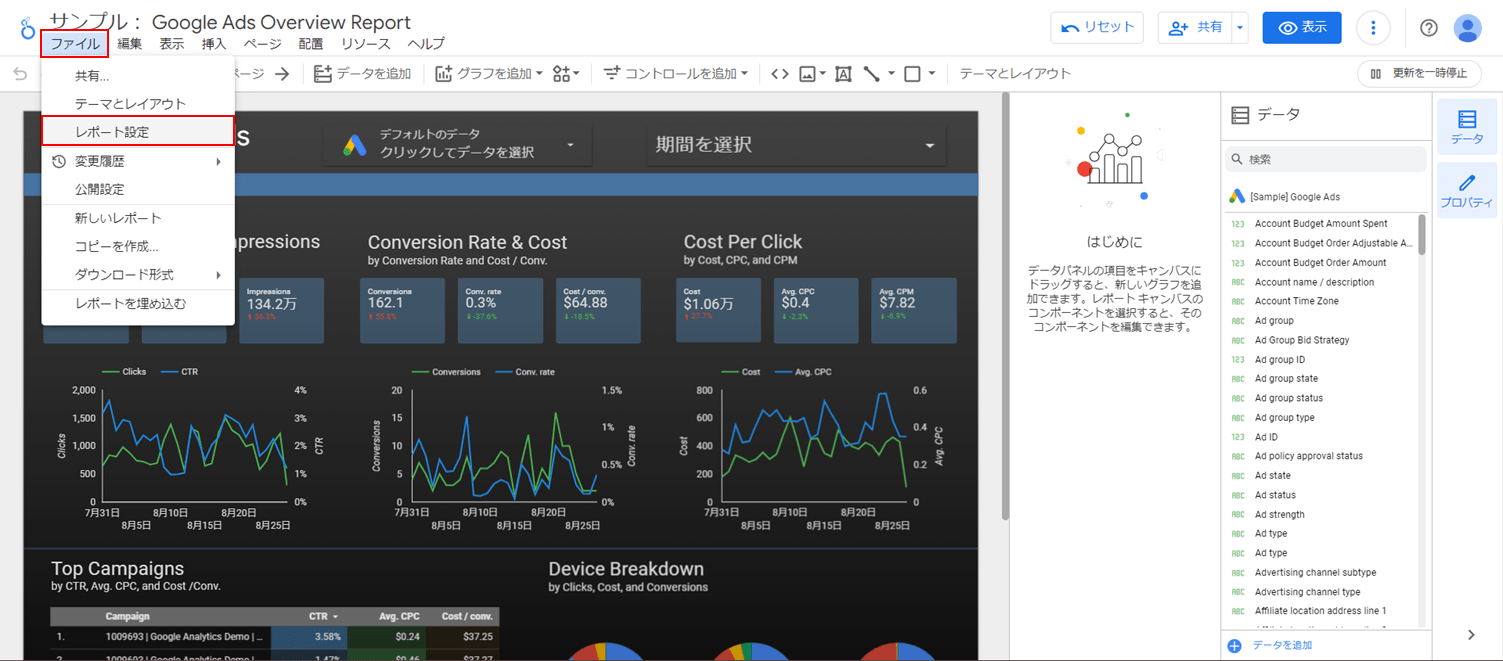The width and height of the screenshot is (1503, 661).
Task: Open the three-dot more options menu
Action: click(x=1373, y=27)
